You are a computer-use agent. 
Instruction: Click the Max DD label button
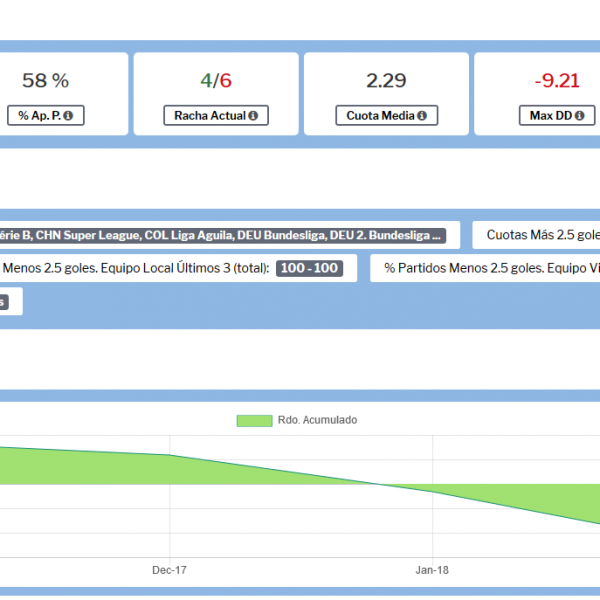[x=549, y=116]
